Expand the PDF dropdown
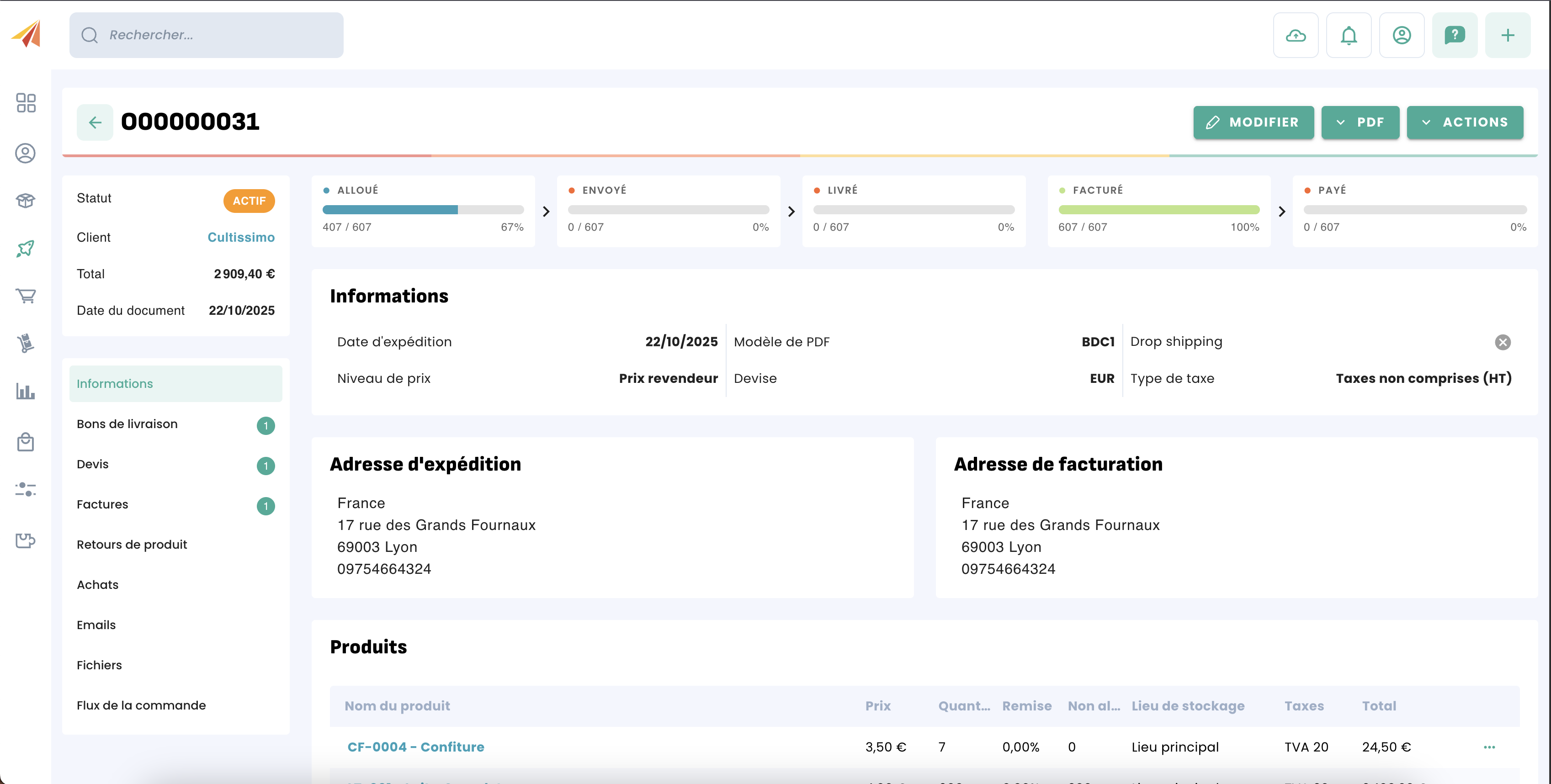The image size is (1551, 784). pos(1360,122)
